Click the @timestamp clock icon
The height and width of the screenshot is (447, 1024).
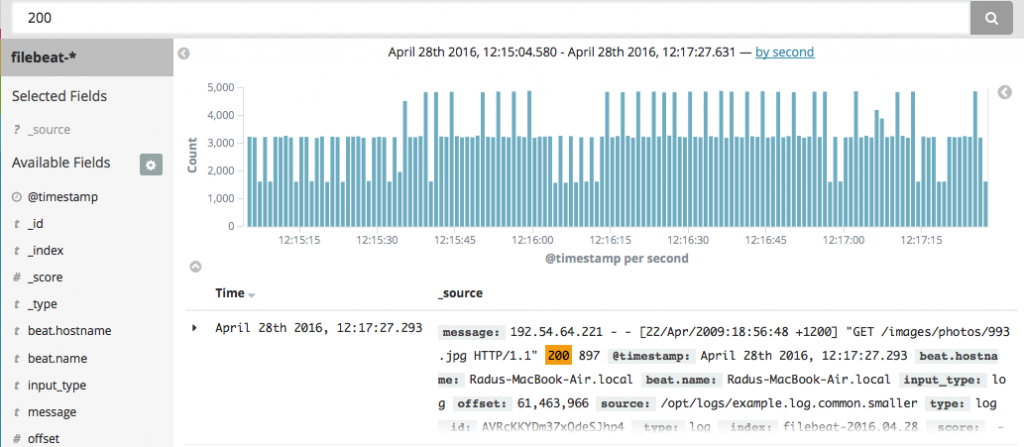pyautogui.click(x=17, y=198)
